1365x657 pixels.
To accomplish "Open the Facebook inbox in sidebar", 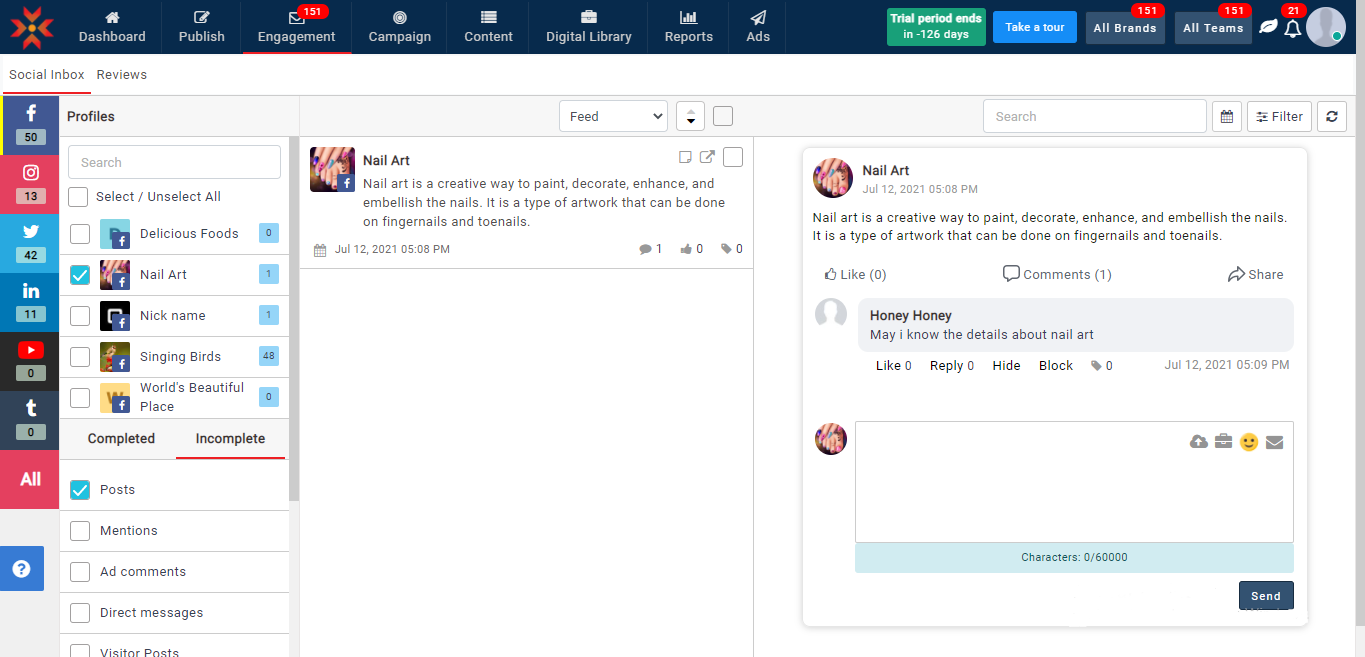I will 30,125.
